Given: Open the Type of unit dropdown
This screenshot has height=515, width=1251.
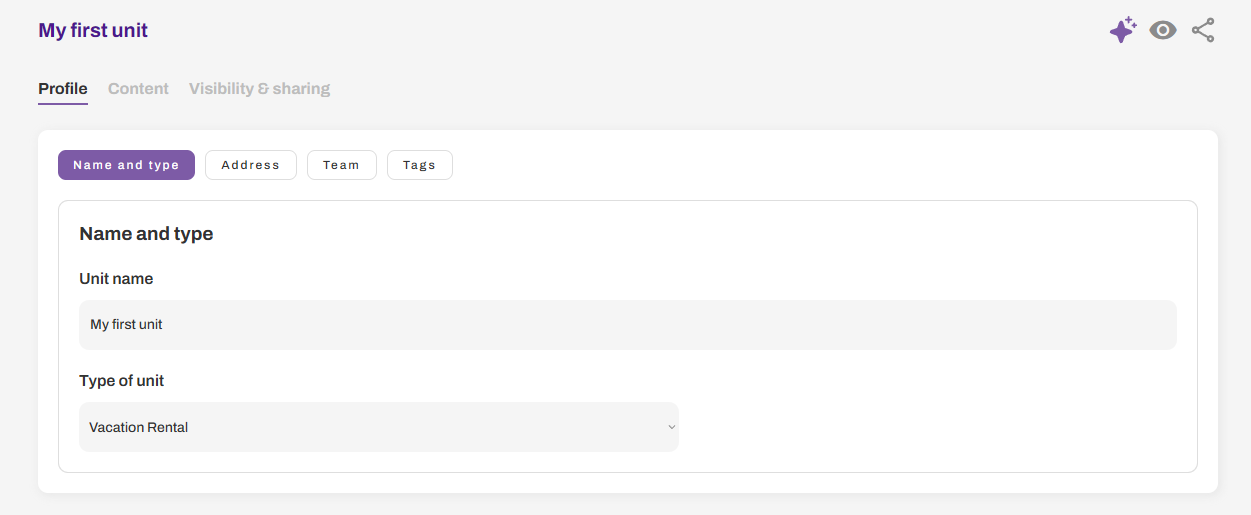Looking at the screenshot, I should point(379,427).
